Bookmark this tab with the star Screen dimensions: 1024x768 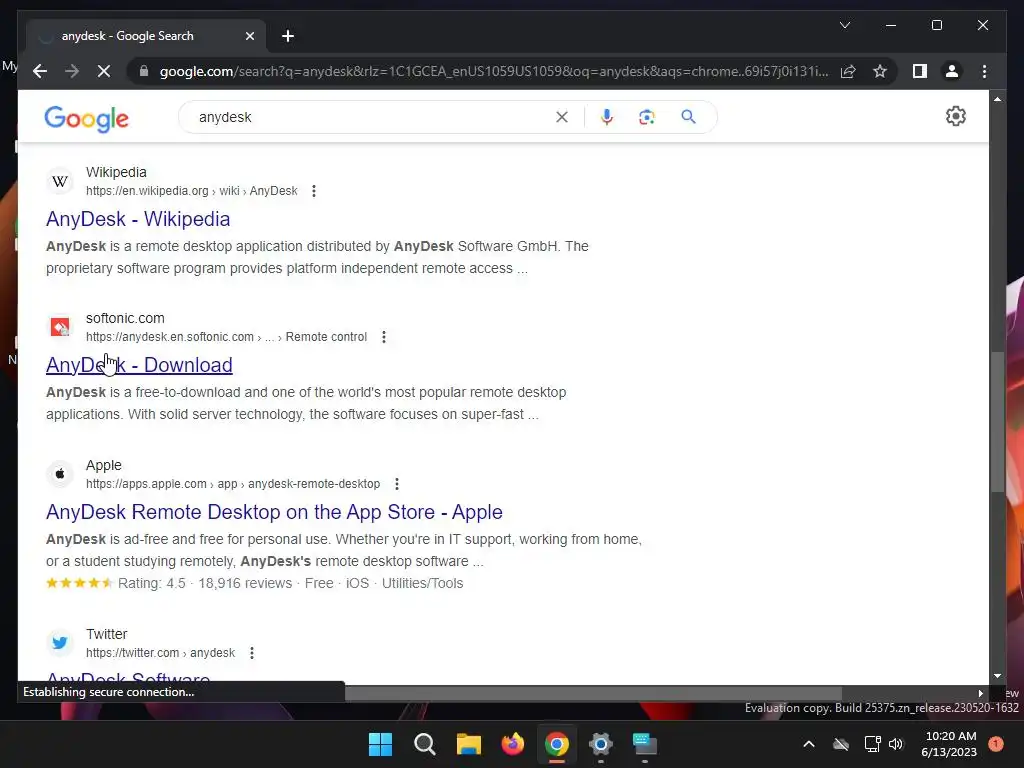pyautogui.click(x=880, y=71)
